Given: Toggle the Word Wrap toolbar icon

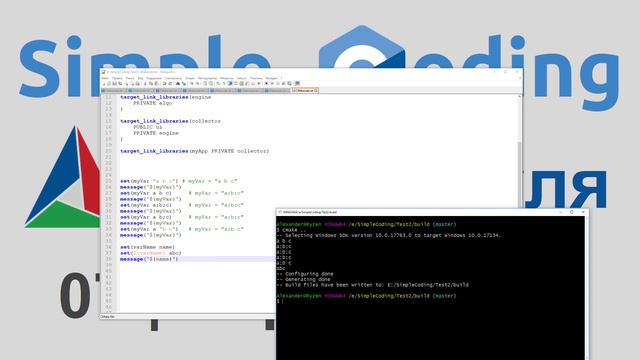Looking at the screenshot, I should pyautogui.click(x=218, y=83).
